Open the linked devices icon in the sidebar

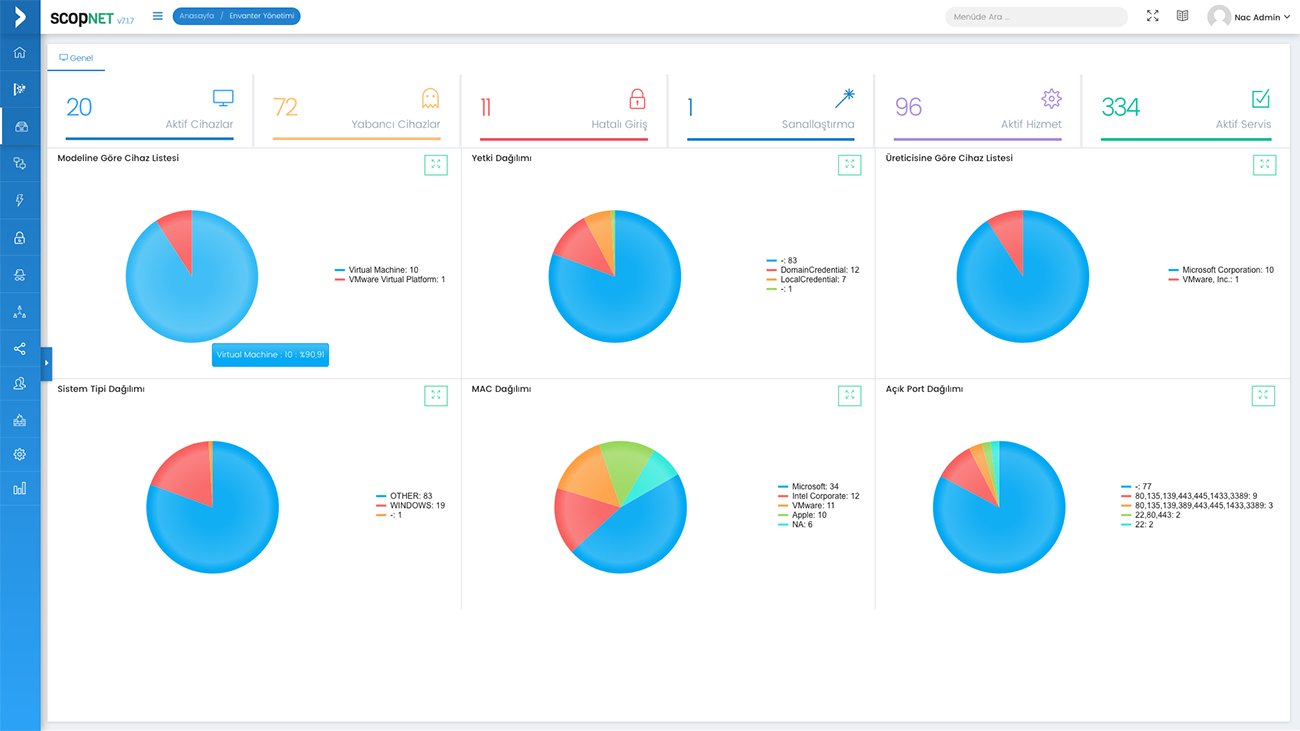20,164
